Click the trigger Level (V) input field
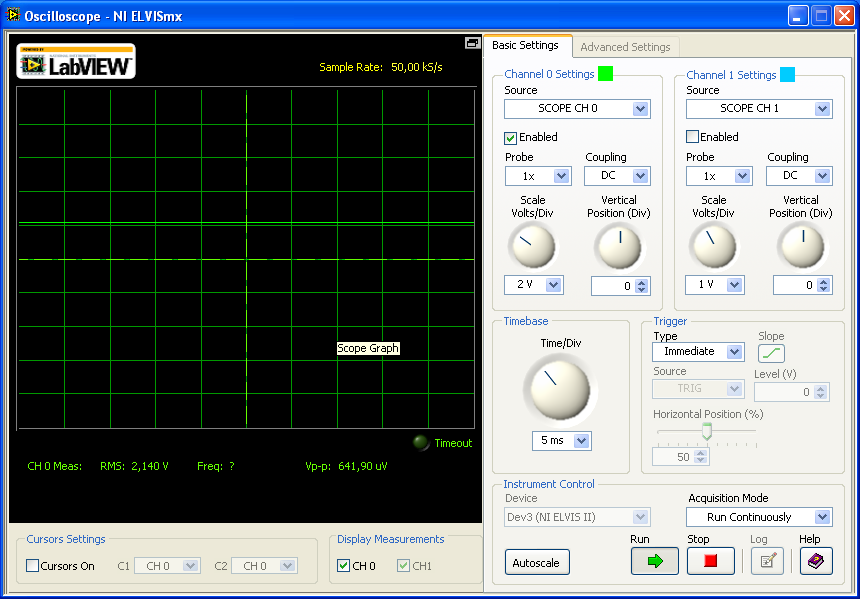860x599 pixels. (785, 392)
